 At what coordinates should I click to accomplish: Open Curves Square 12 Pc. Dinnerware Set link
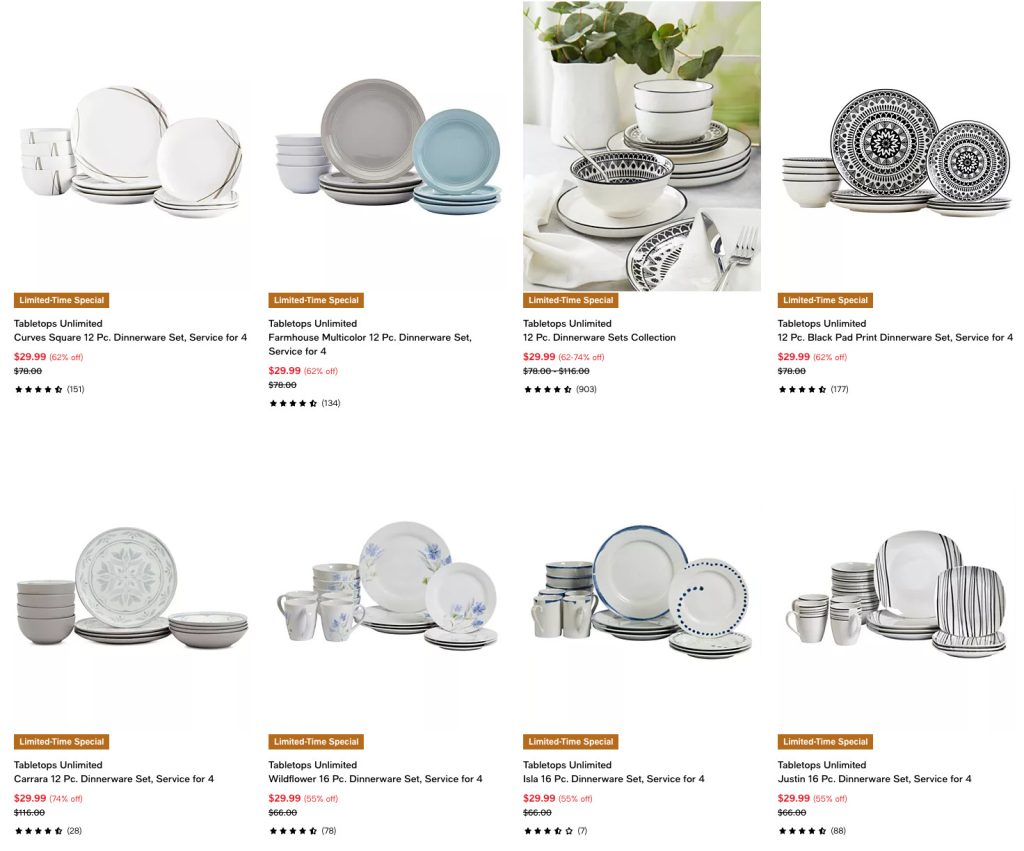[x=130, y=338]
